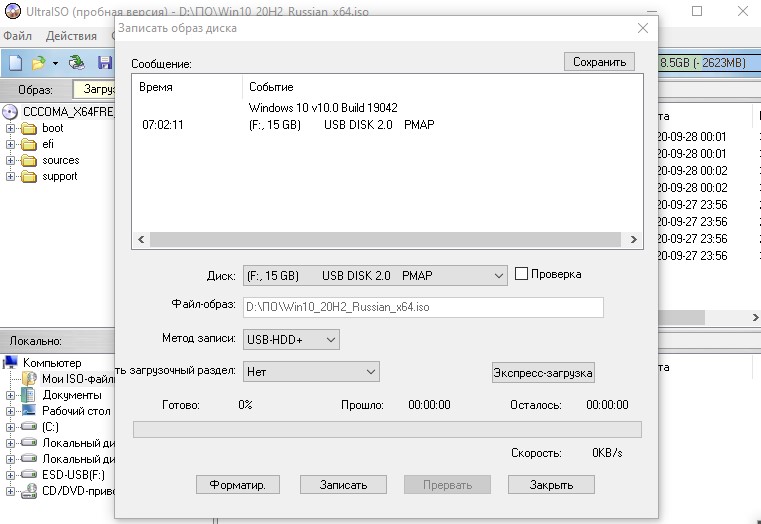Expand the boot folder node
This screenshot has width=761, height=524.
[x=10, y=129]
